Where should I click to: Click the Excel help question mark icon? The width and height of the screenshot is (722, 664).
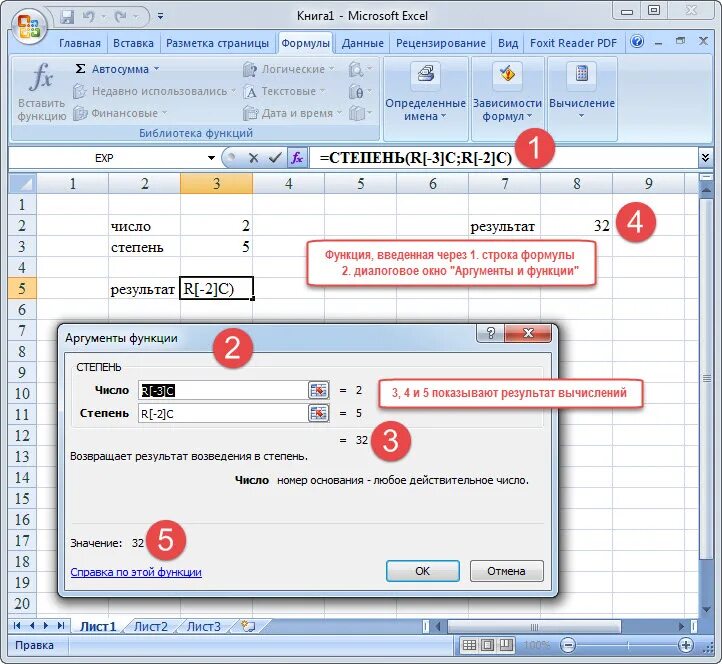click(637, 42)
